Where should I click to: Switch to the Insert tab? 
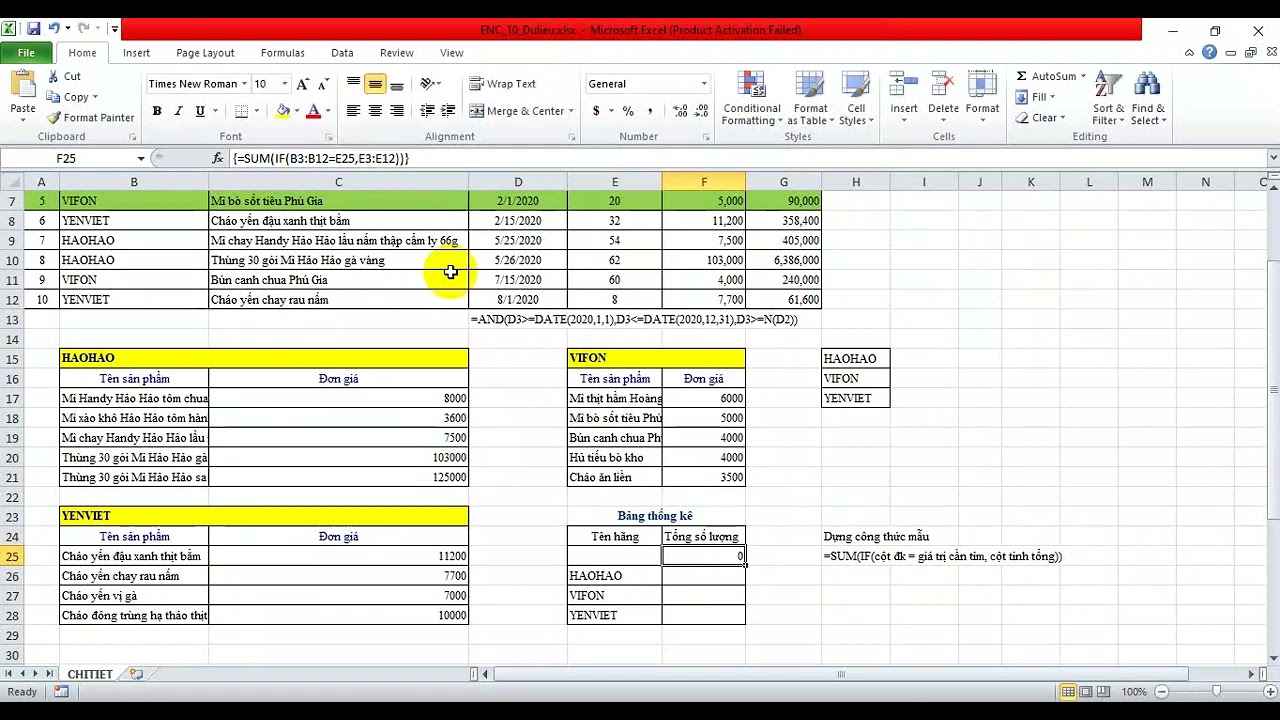136,53
